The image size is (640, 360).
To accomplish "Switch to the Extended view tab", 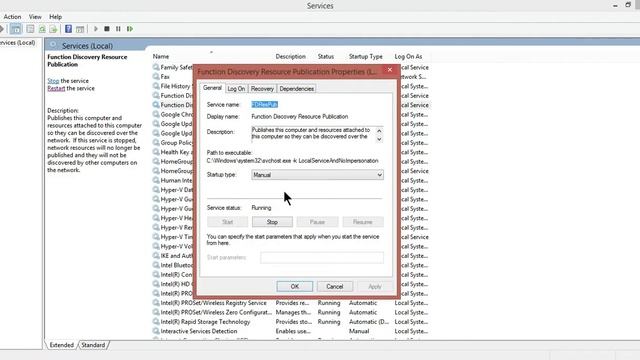I will click(x=61, y=345).
